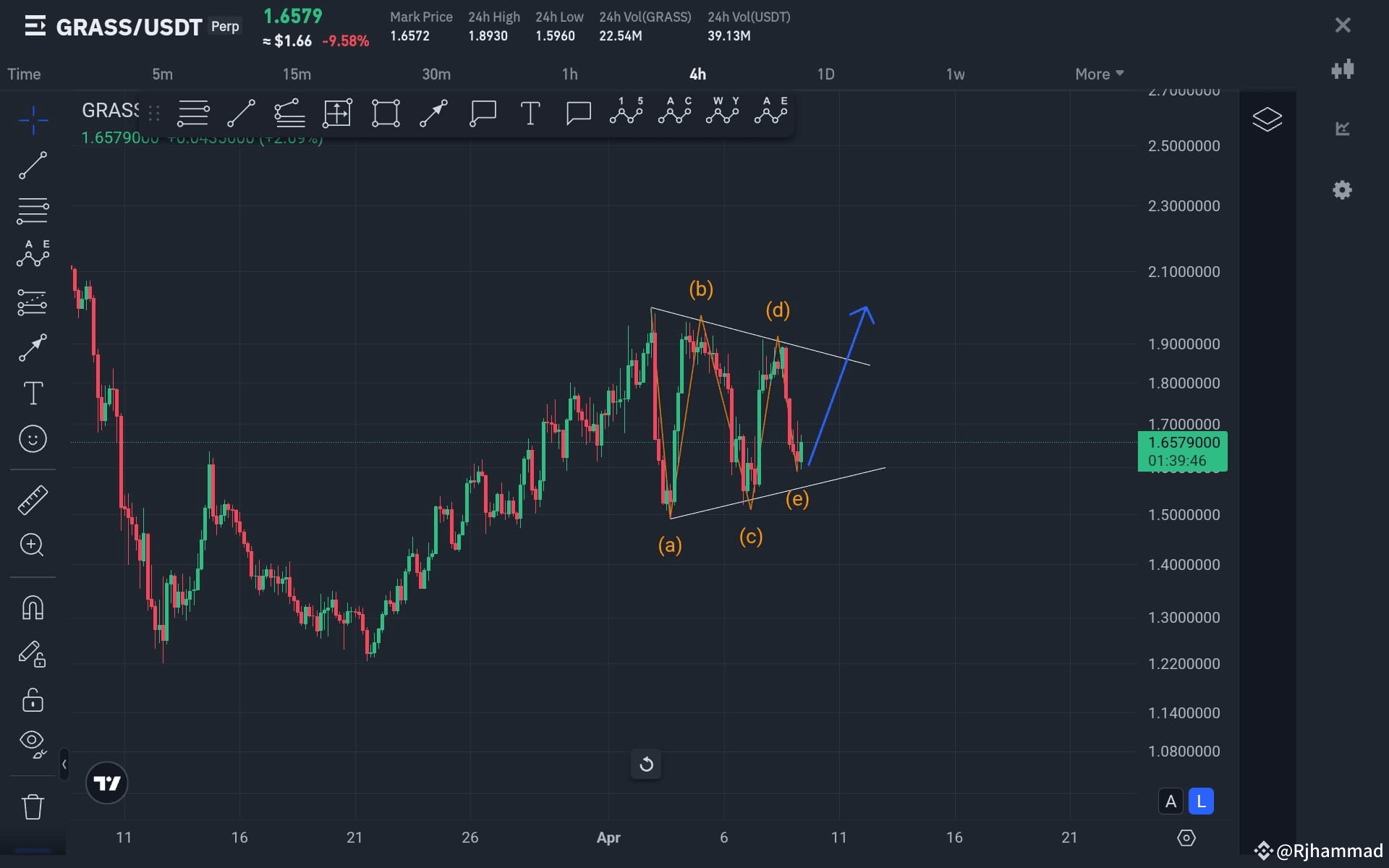Toggle Magnet mode on
Viewport: 1389px width, 868px height.
pos(33,608)
